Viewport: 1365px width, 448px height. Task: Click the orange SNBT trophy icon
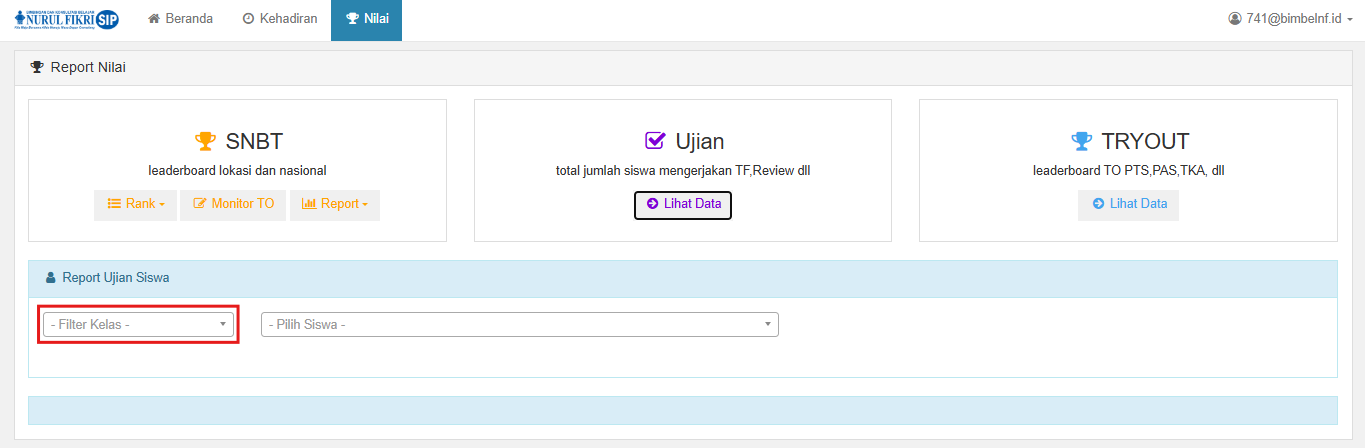coord(204,141)
